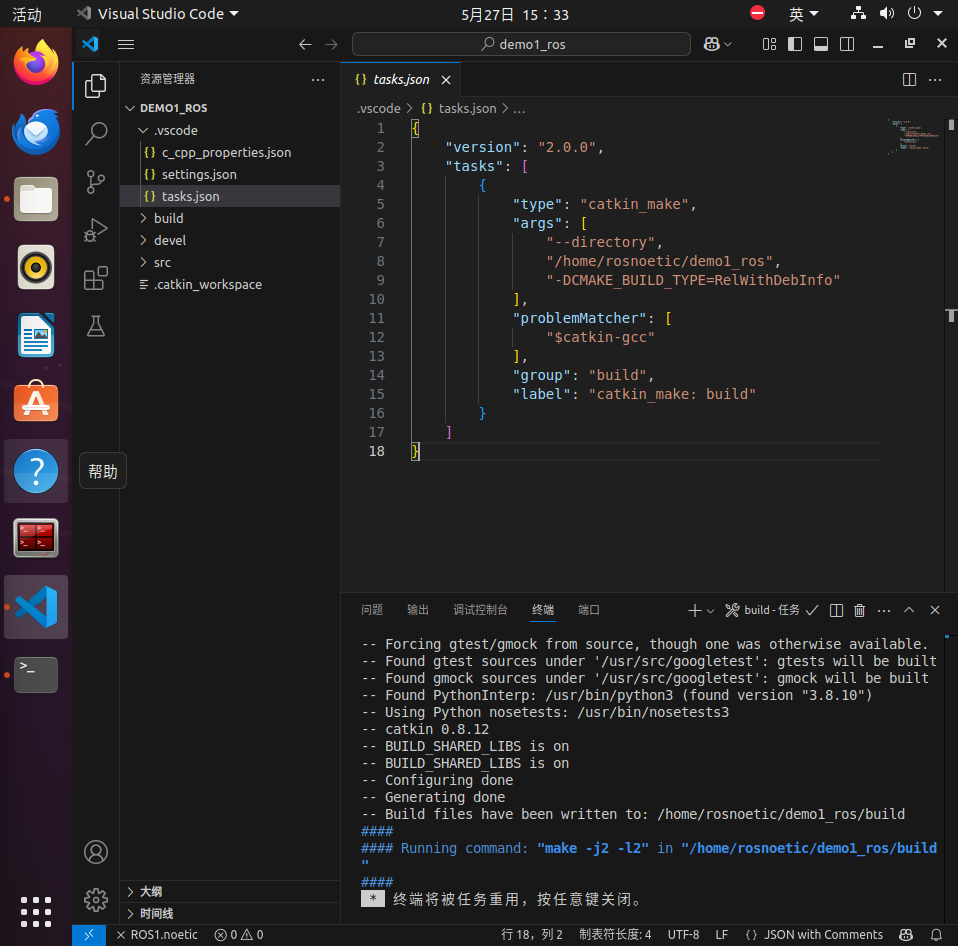Switch to the 端口 ports tab
The width and height of the screenshot is (958, 946).
pyautogui.click(x=589, y=610)
